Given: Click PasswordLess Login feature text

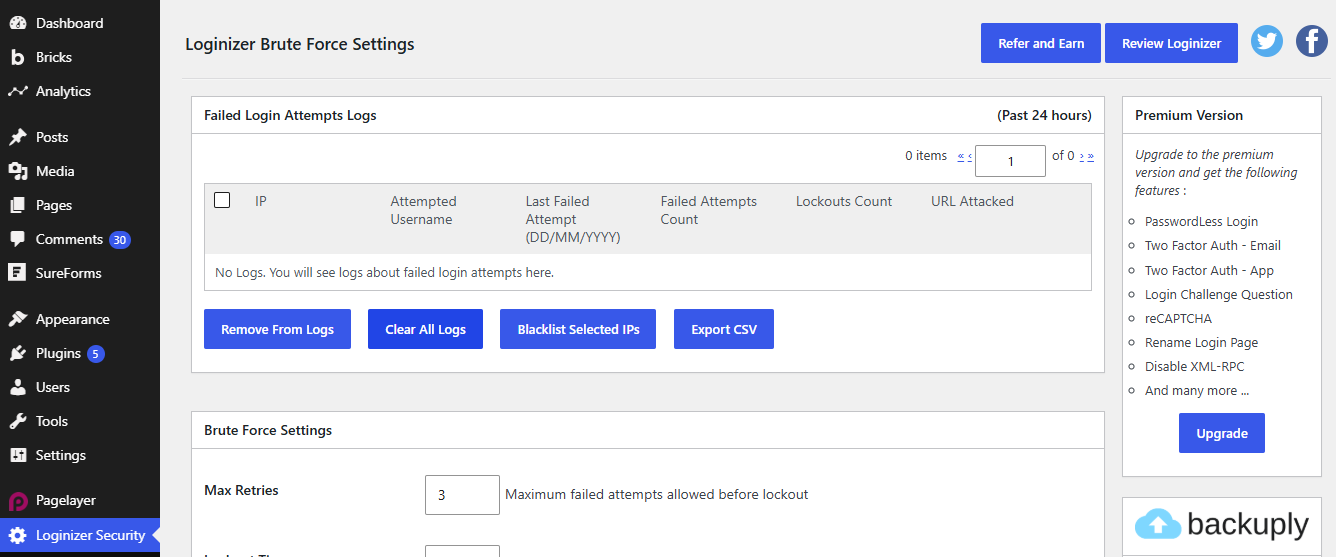Looking at the screenshot, I should [x=1201, y=222].
